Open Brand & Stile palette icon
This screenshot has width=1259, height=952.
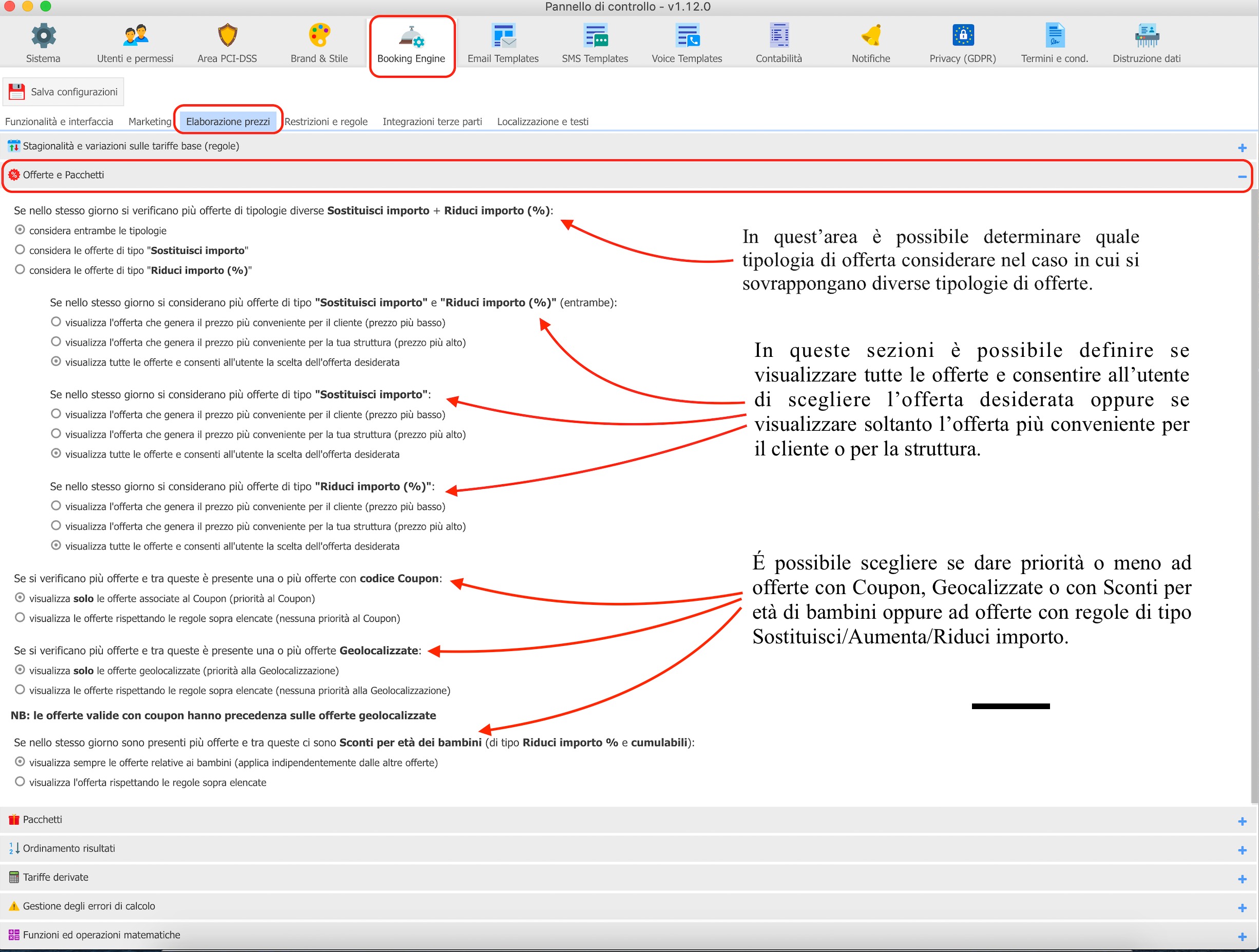(x=319, y=36)
